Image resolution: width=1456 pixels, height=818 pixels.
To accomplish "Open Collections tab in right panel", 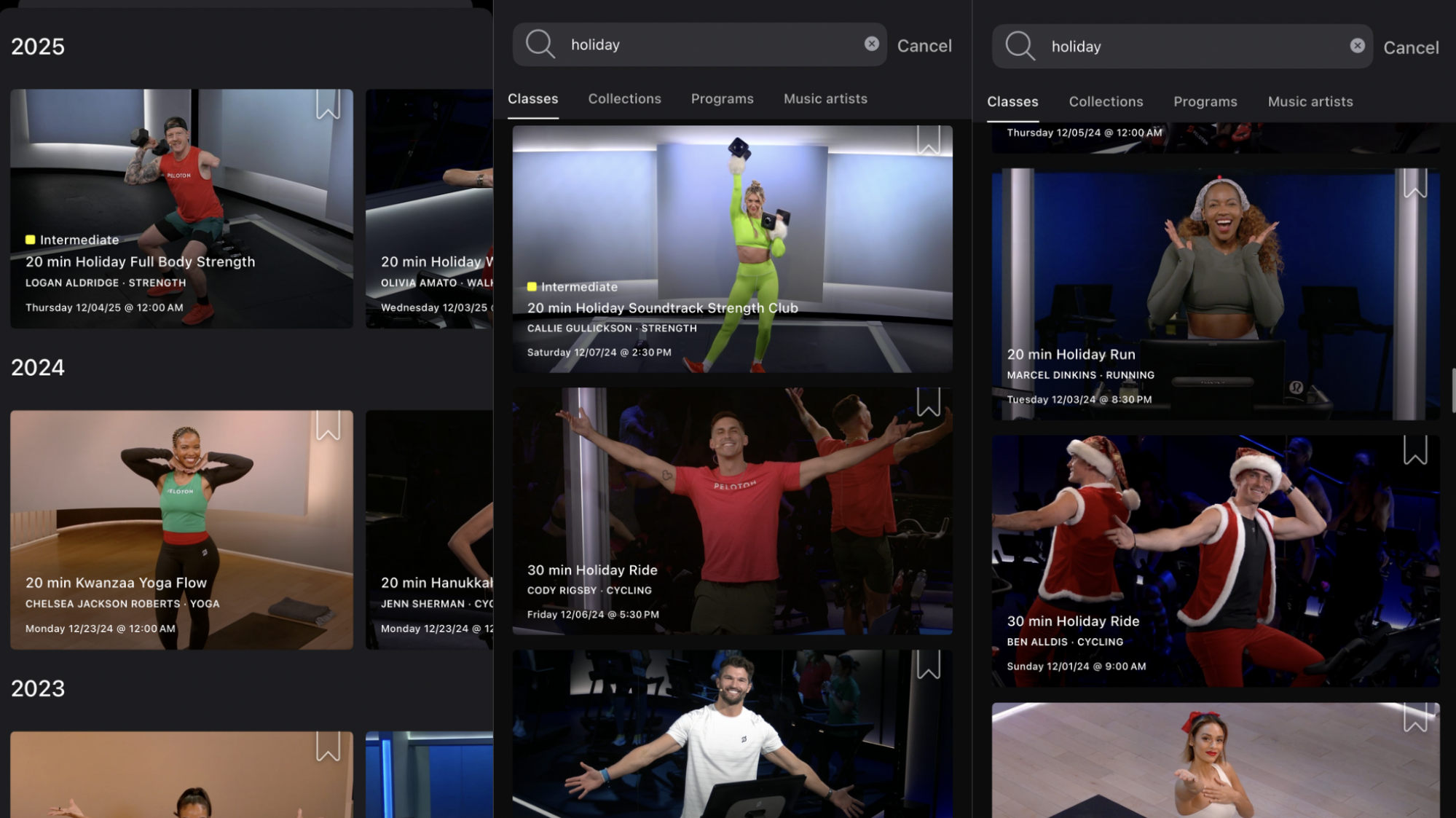I will (x=1106, y=101).
